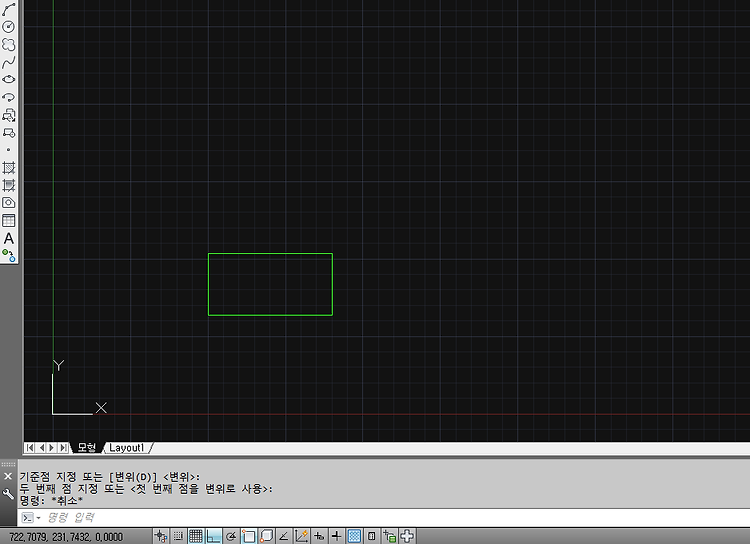This screenshot has width=750, height=544.
Task: Switch to the Layout1 tab
Action: (127, 448)
